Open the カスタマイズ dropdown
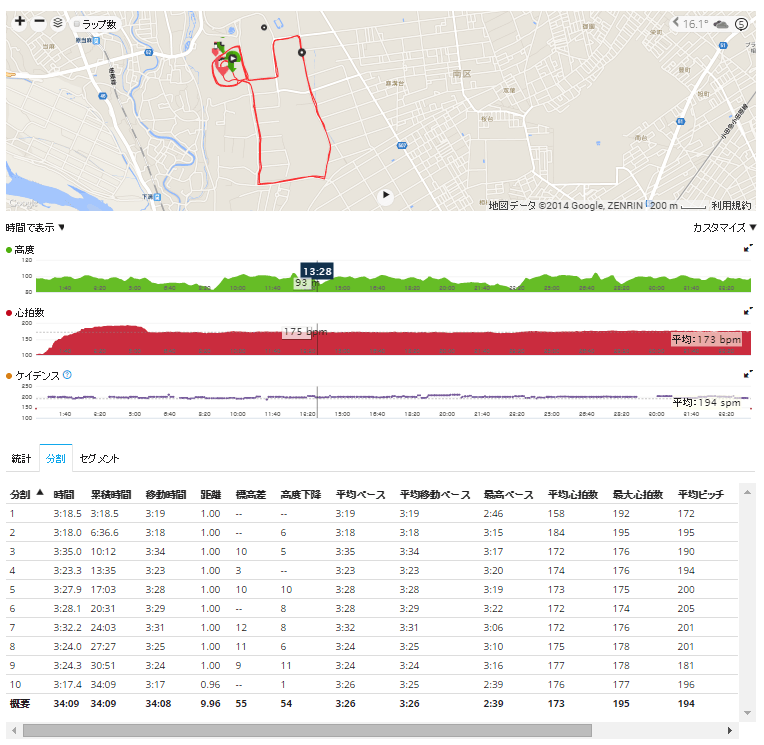The height and width of the screenshot is (745, 764). (x=724, y=228)
